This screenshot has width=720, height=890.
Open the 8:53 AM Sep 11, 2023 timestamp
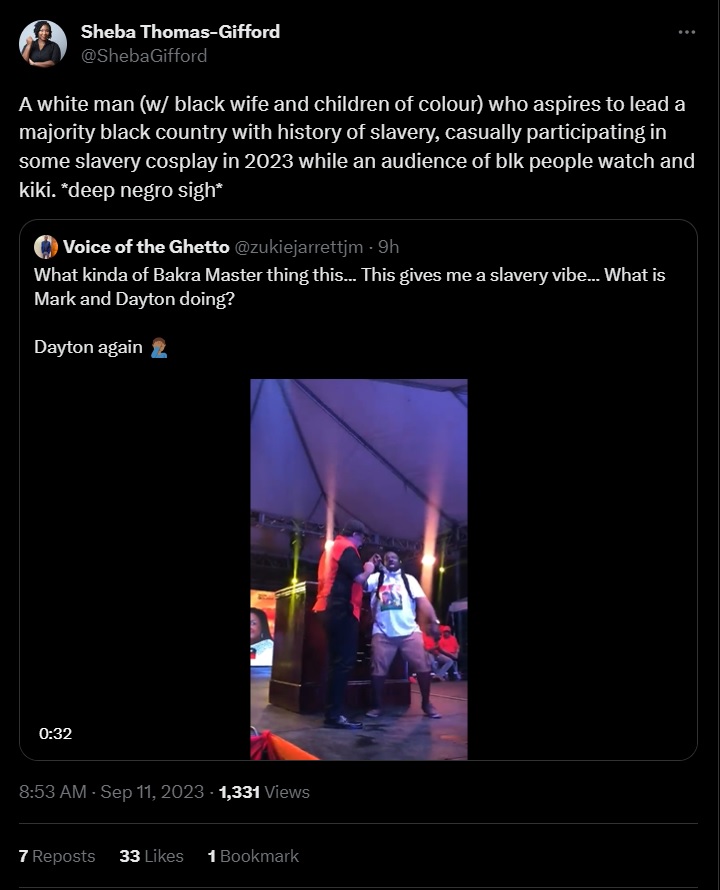[x=111, y=792]
